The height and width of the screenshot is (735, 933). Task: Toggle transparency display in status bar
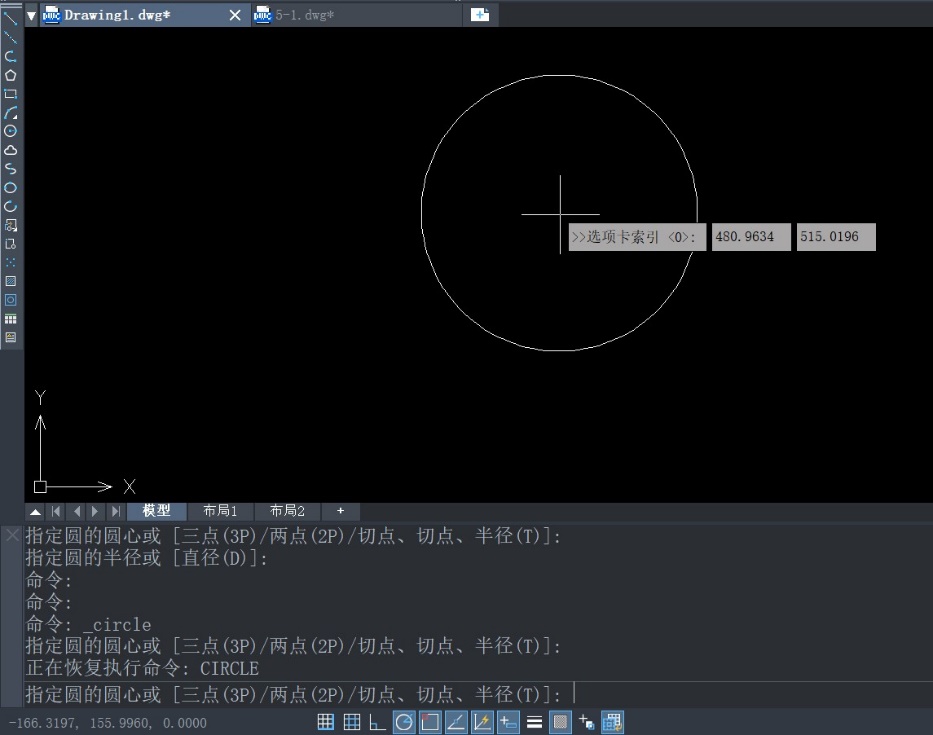[560, 723]
